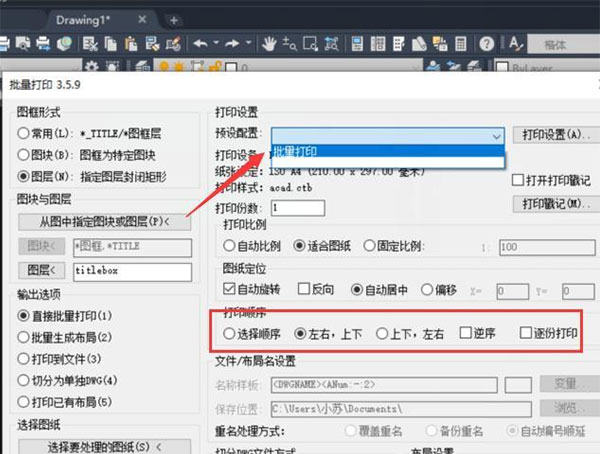Select the 自动居中 positioning radio
This screenshot has height=454, width=600.
pyautogui.click(x=357, y=289)
